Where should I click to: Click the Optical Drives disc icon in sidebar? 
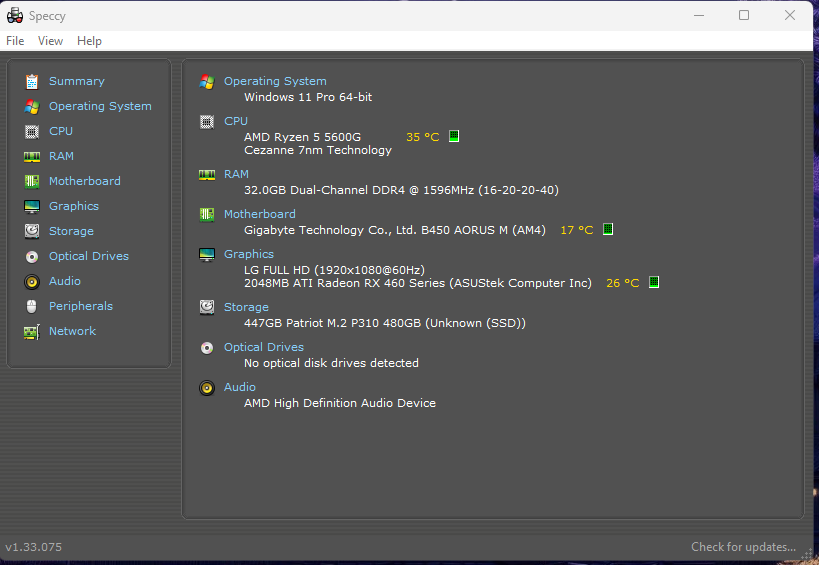(32, 256)
